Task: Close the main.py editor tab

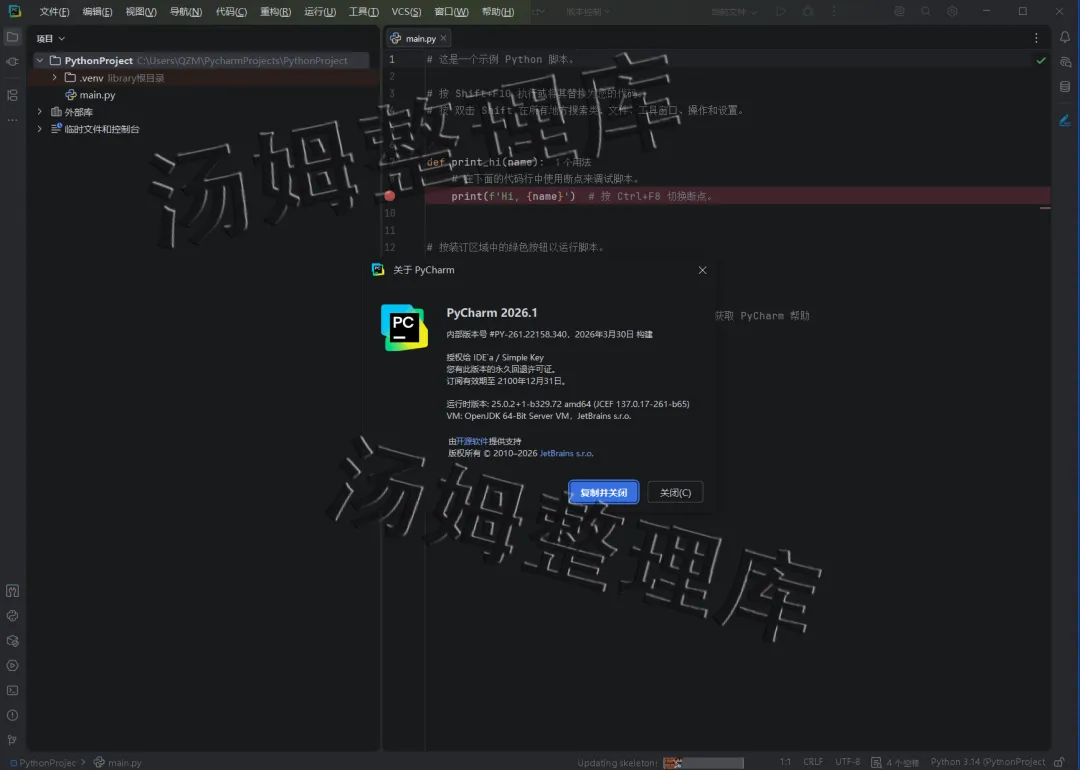Action: coord(444,39)
